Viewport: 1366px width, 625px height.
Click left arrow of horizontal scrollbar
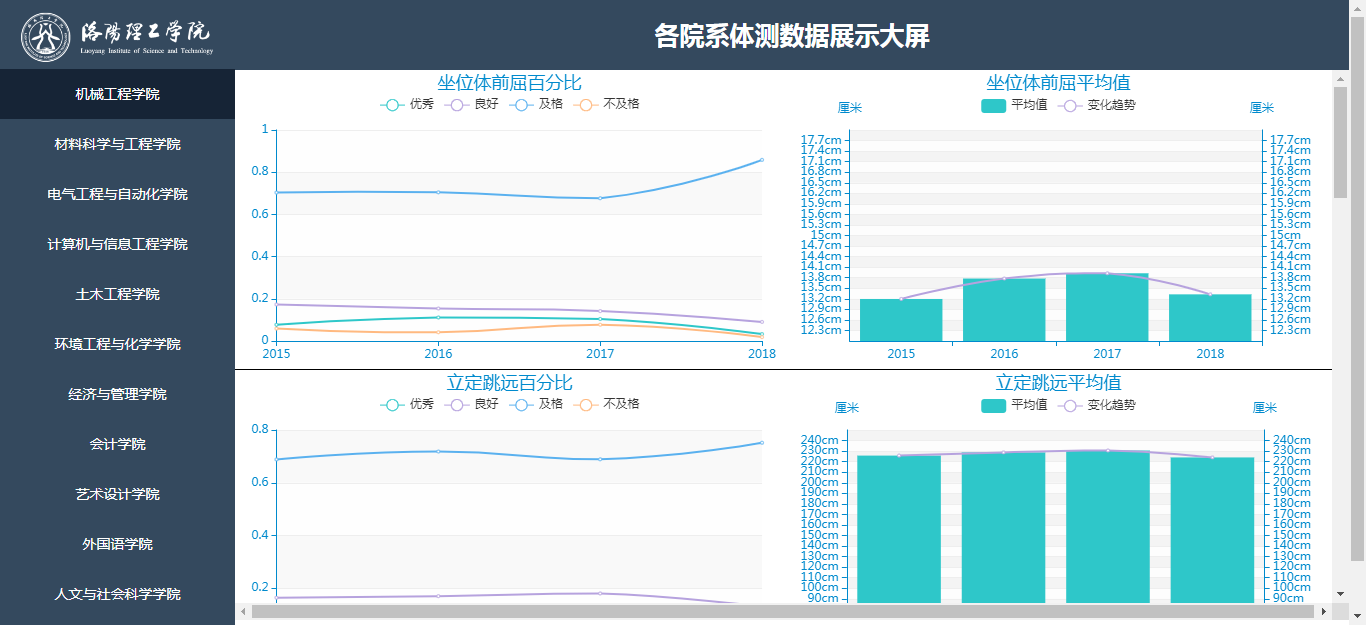click(x=243, y=611)
